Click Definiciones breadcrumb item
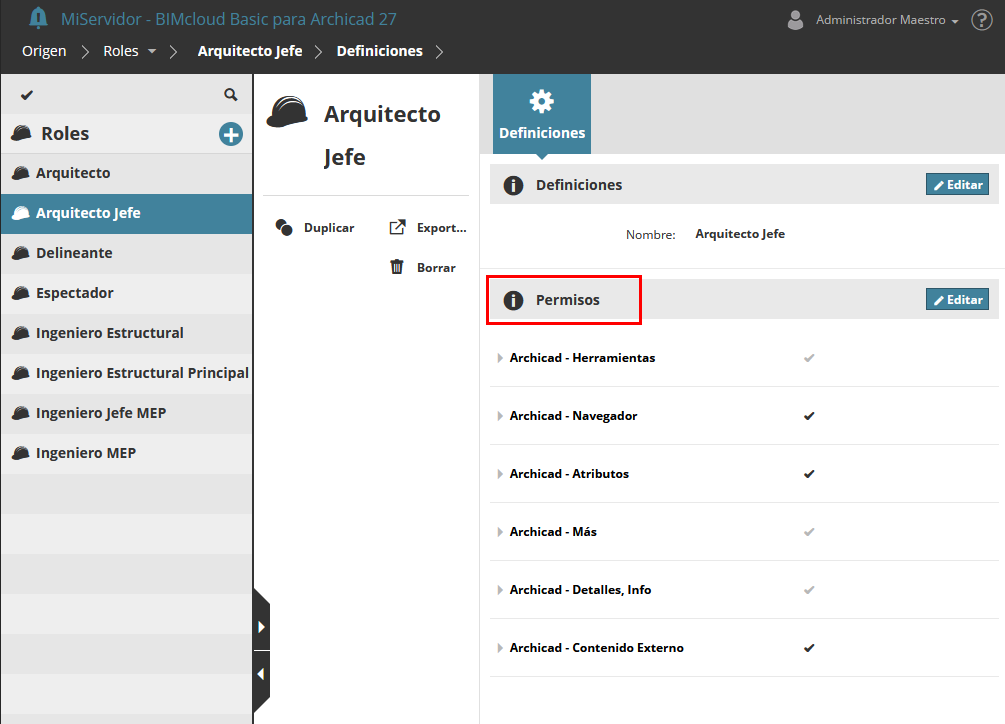Viewport: 1005px width, 724px height. pos(379,51)
